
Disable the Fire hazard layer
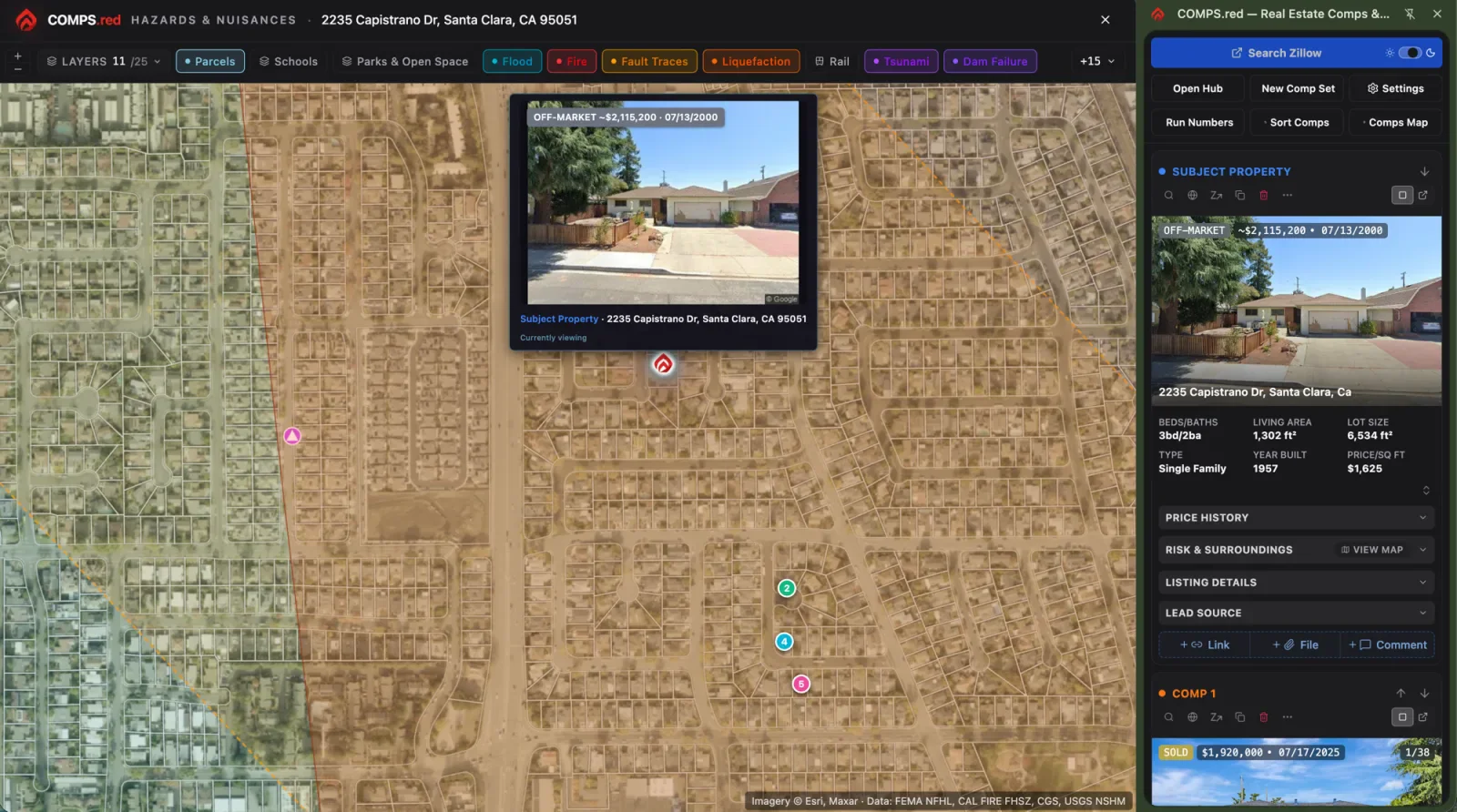(x=572, y=61)
